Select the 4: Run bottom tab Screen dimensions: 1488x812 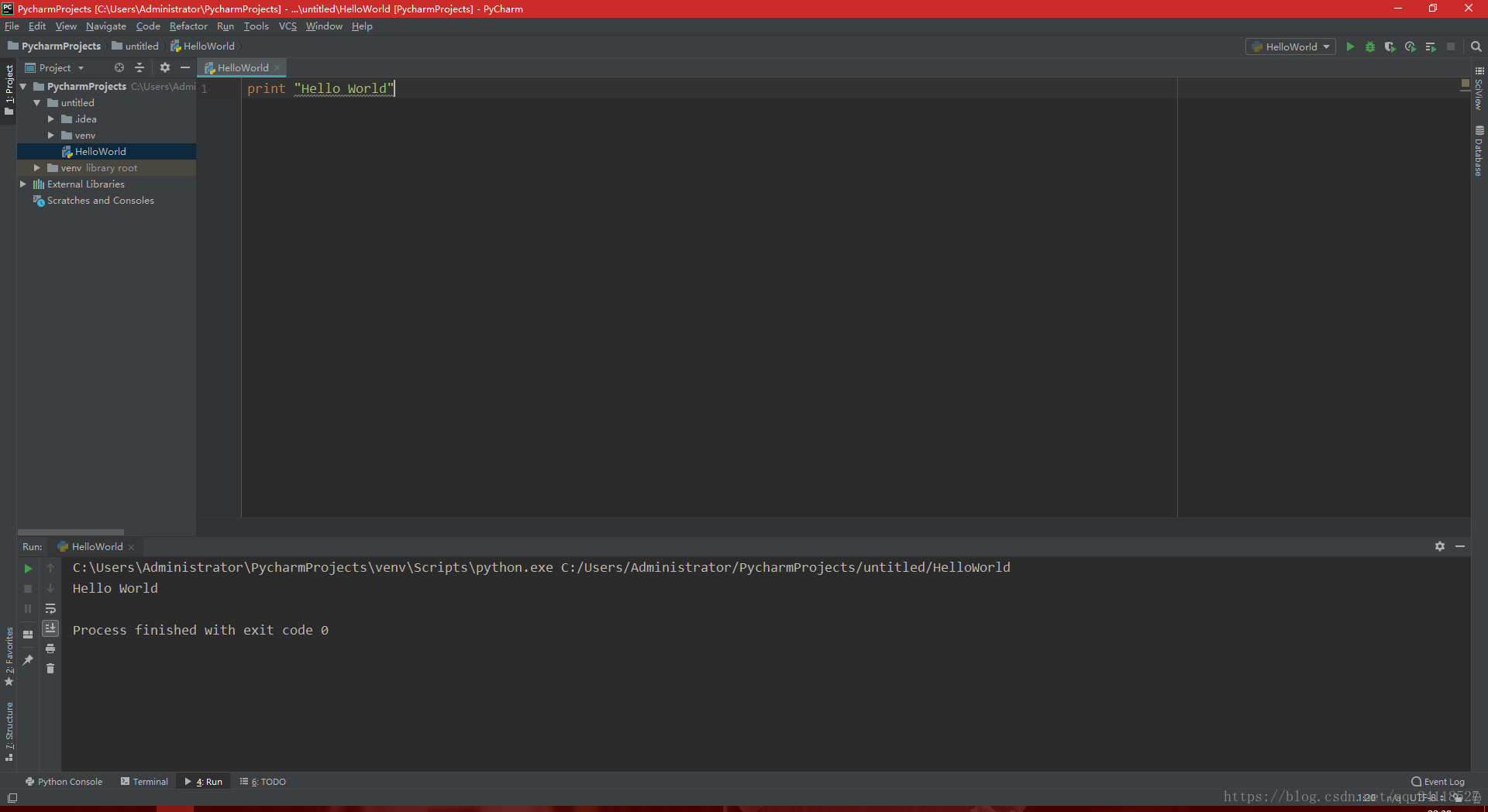click(203, 782)
